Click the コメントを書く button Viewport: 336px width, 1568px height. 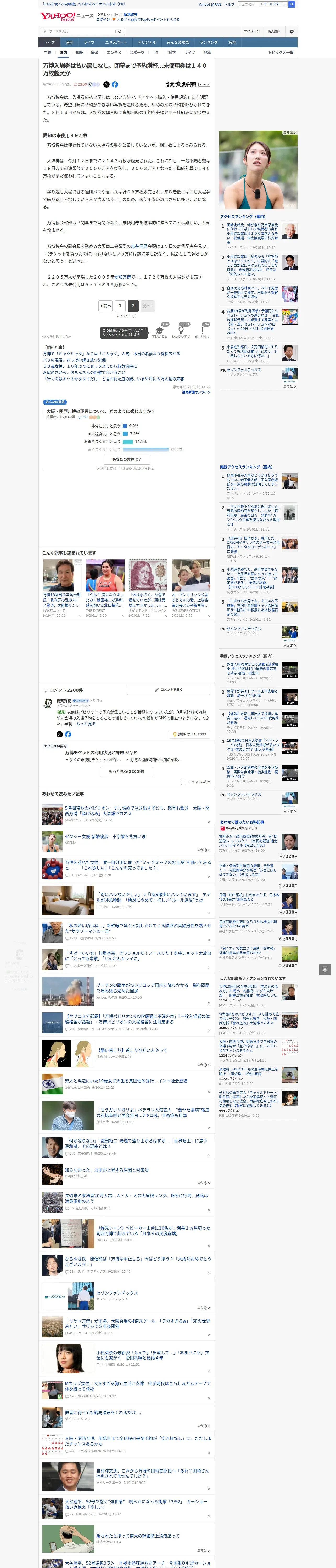pyautogui.click(x=168, y=690)
